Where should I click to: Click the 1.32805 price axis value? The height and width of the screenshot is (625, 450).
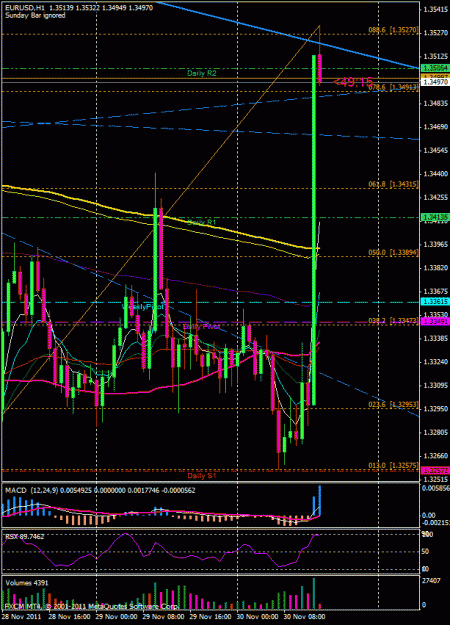click(436, 432)
